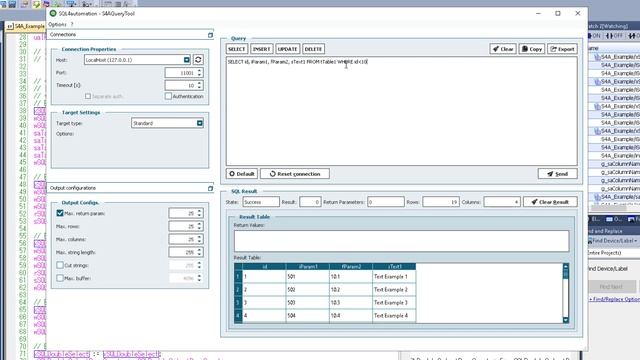Open the Options menu
Image resolution: width=640 pixels, height=360 pixels.
coord(57,24)
